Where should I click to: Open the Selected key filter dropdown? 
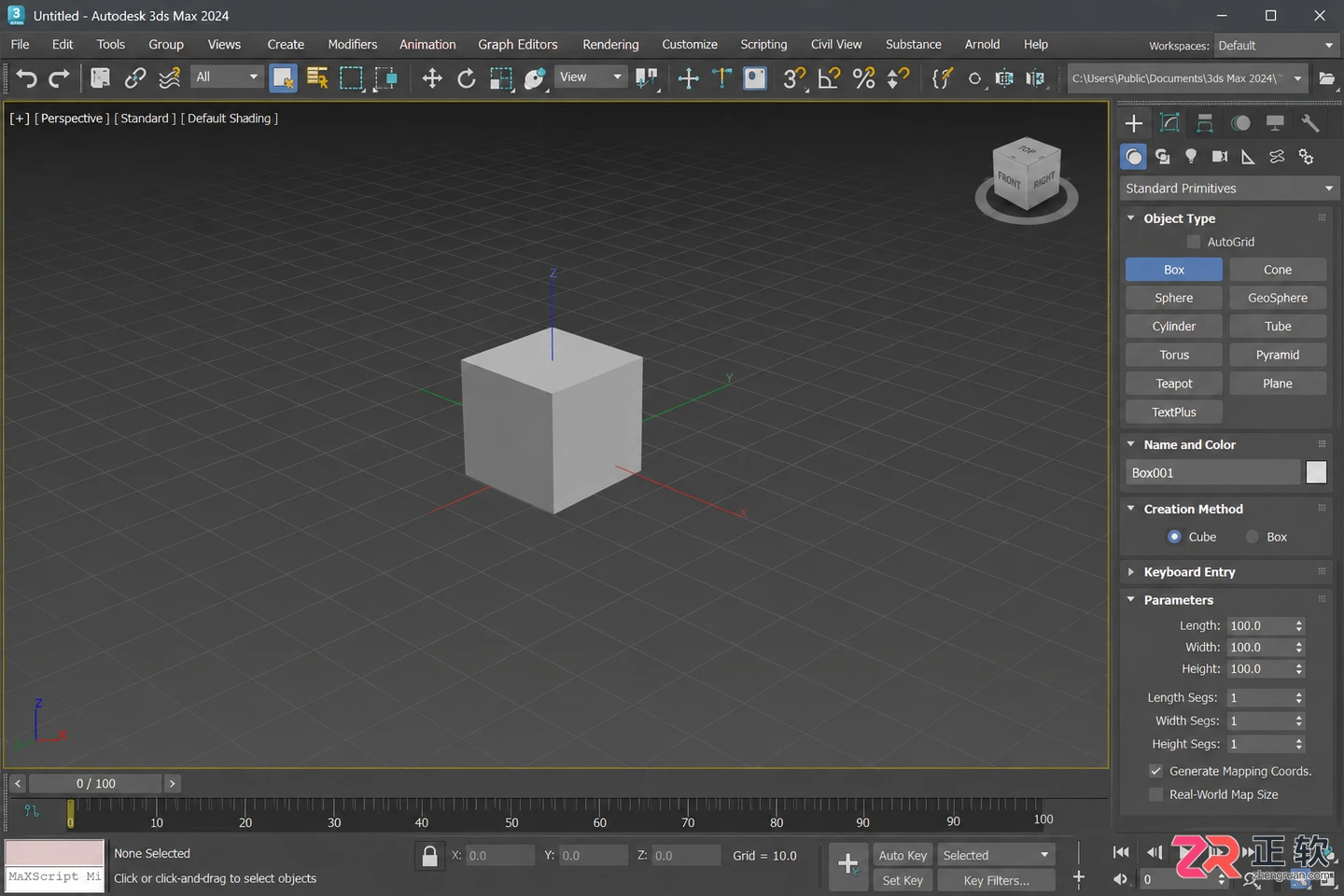pyautogui.click(x=996, y=855)
